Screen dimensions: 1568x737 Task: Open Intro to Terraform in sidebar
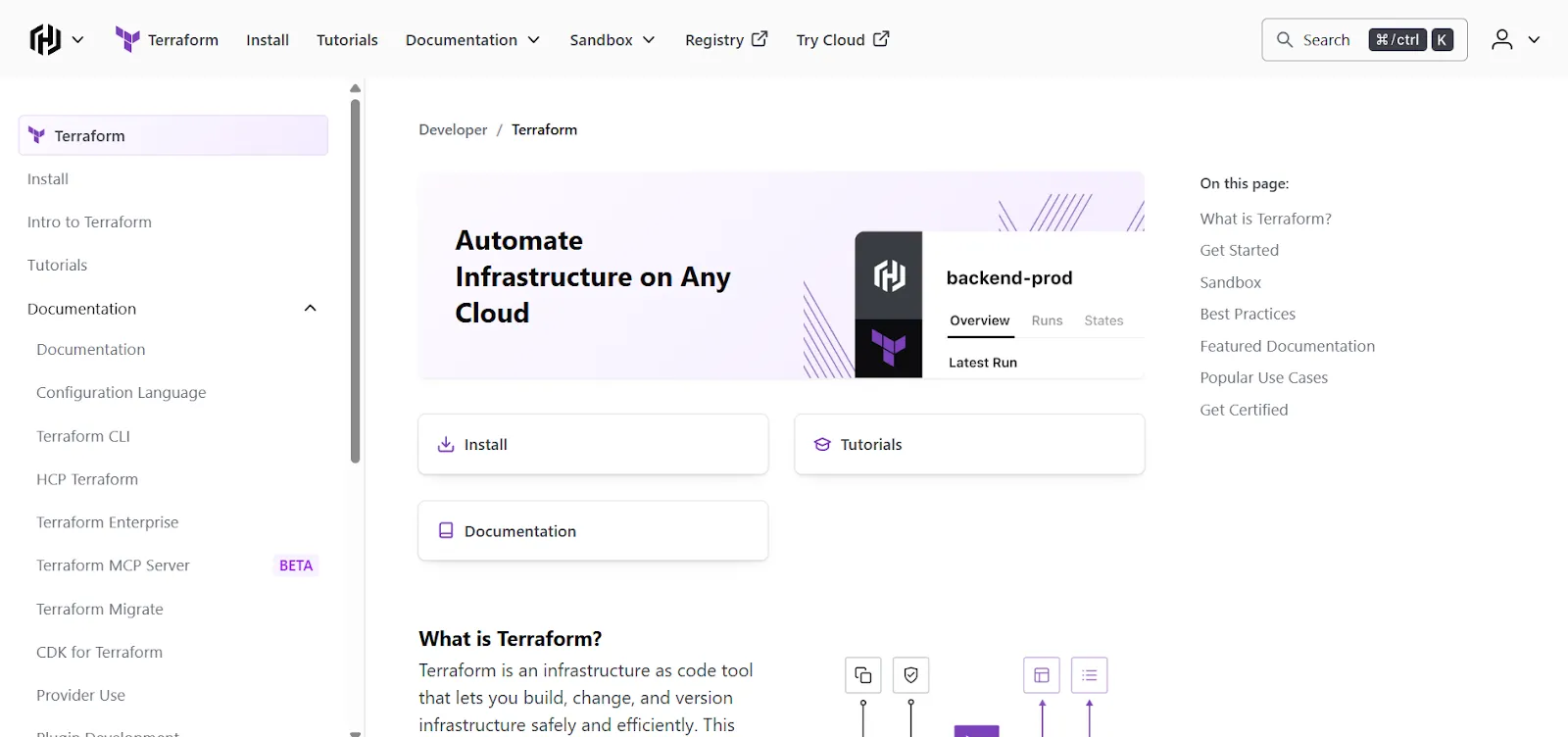point(89,222)
